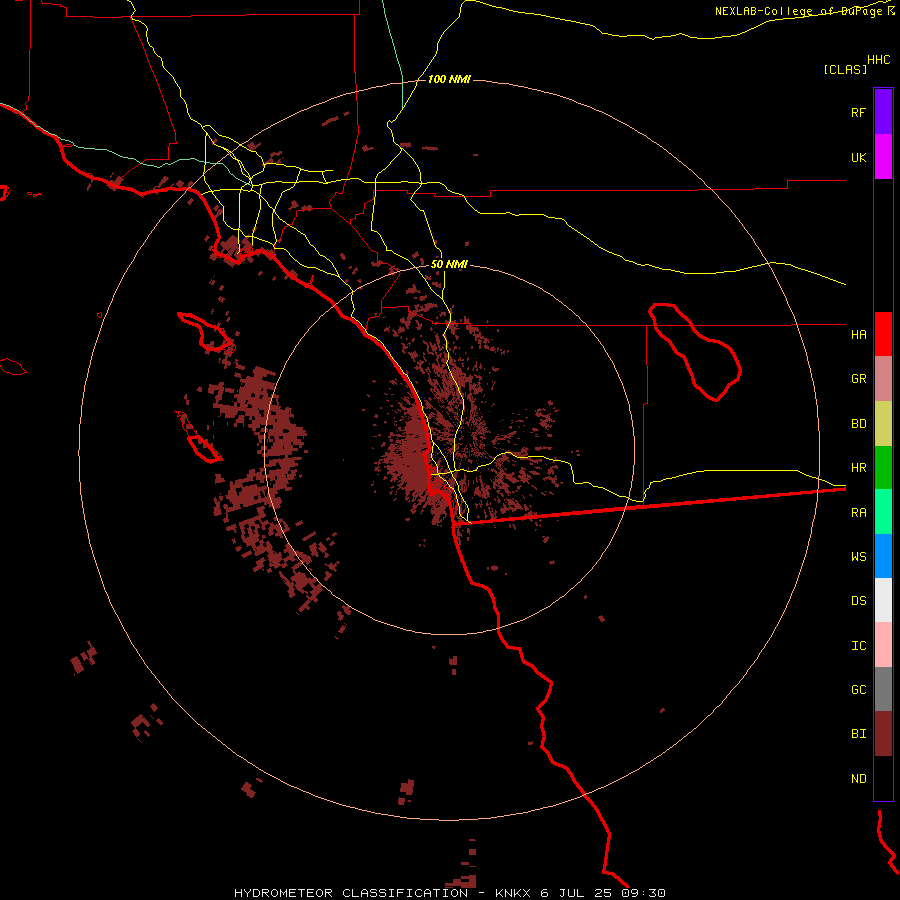Click the purple RF color swatch
This screenshot has width=900, height=900.
883,111
